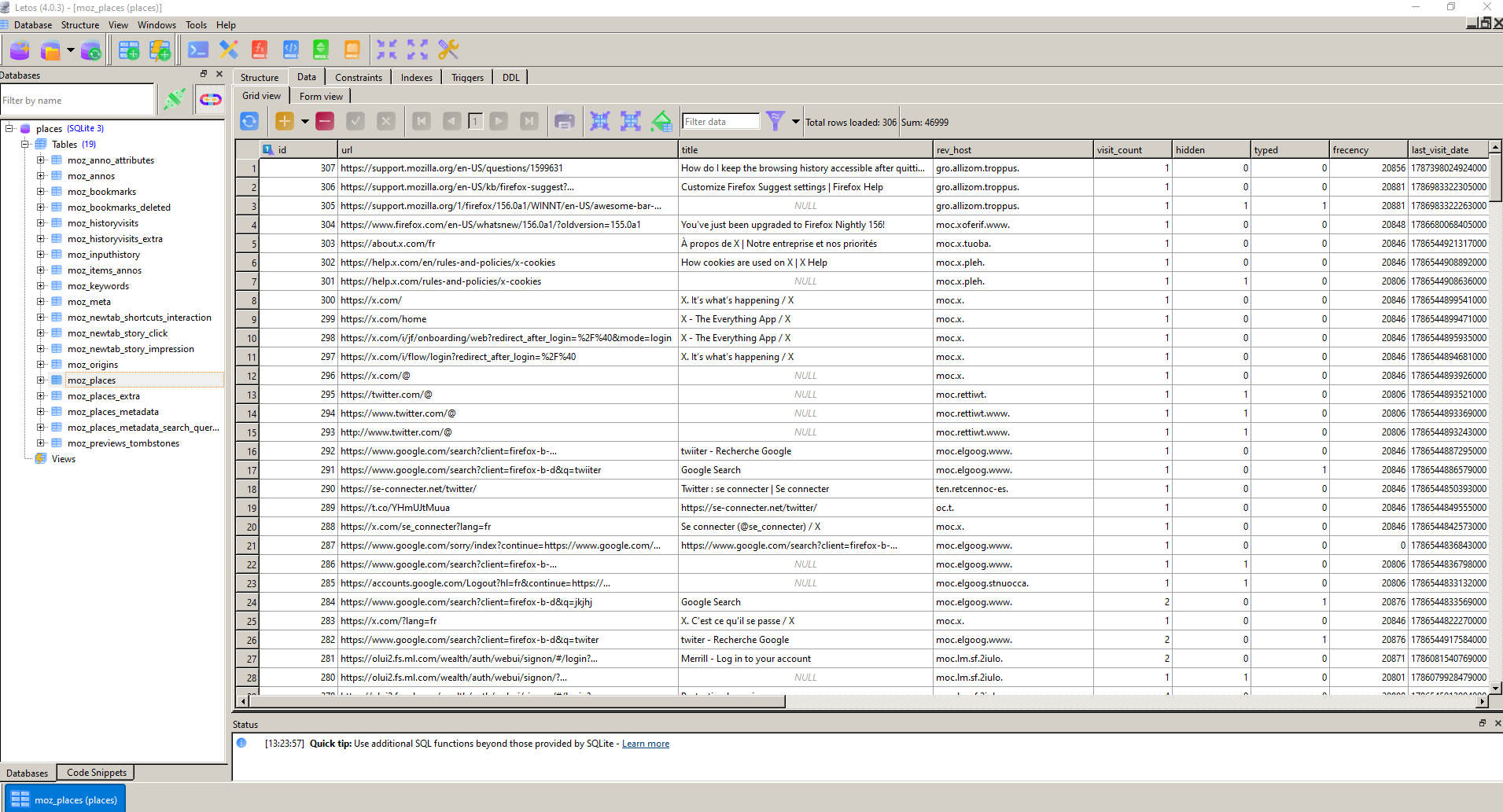
Task: Toggle the chain link icon in Databases panel
Action: (x=210, y=100)
